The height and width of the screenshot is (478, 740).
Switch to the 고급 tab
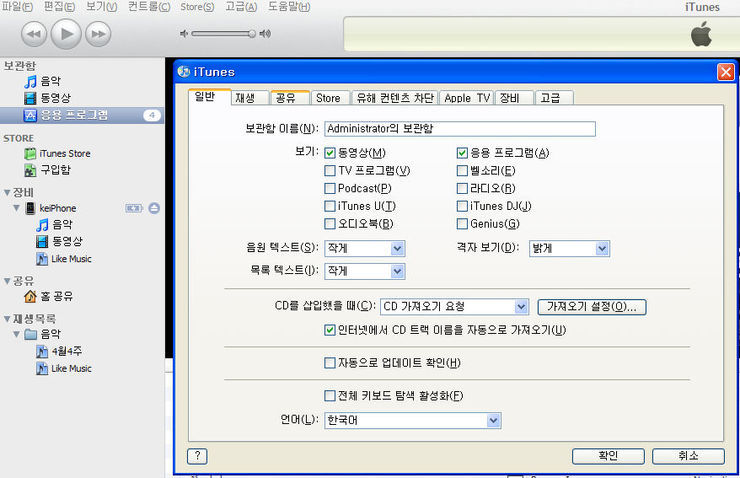click(555, 98)
